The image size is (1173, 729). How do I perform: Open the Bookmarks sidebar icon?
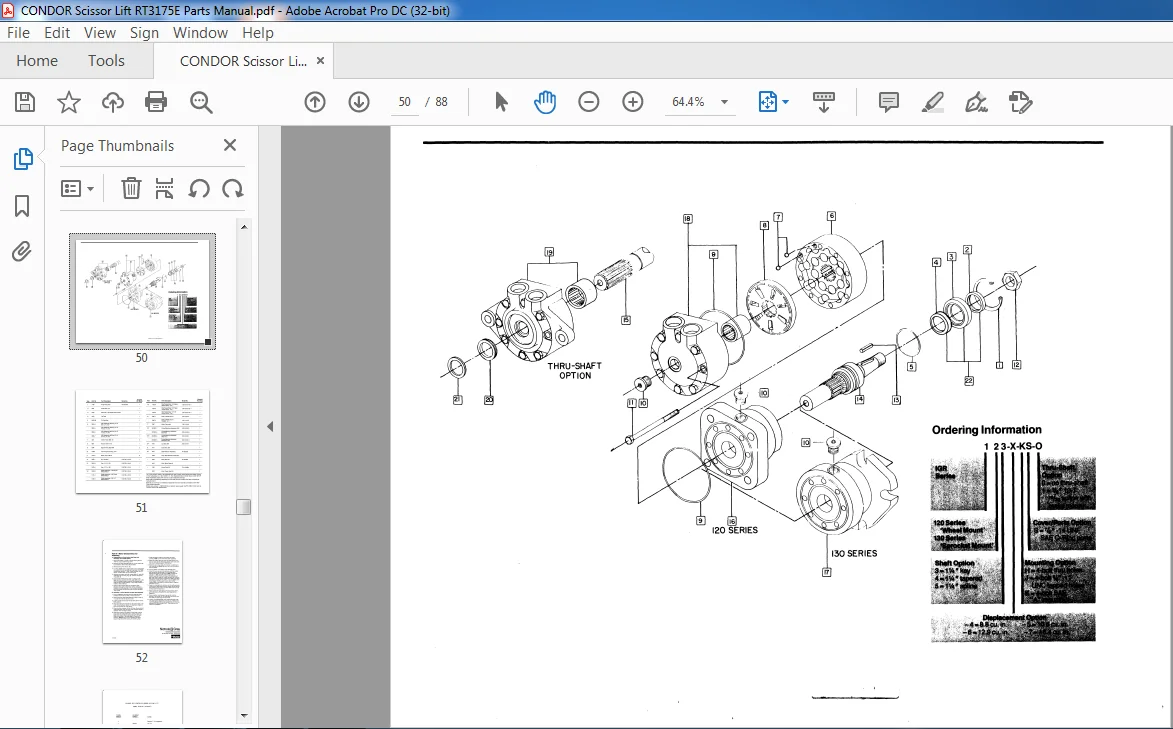[x=22, y=206]
